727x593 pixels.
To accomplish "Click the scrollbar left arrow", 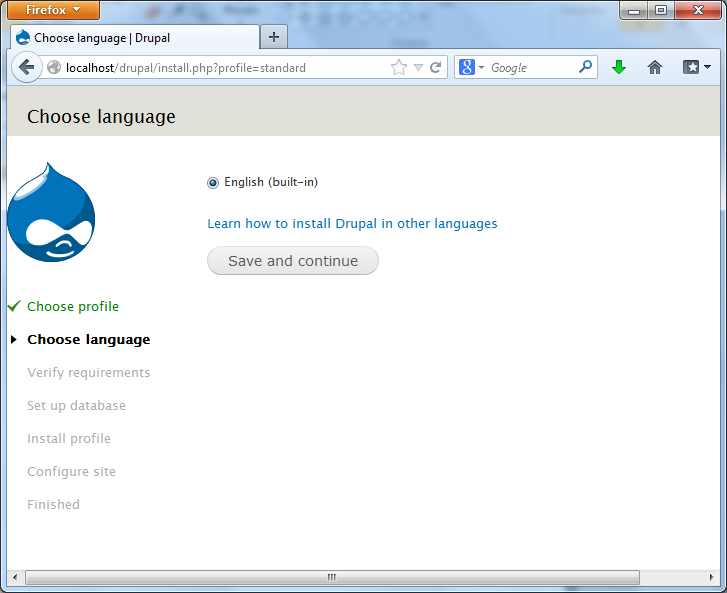I will tap(15, 577).
